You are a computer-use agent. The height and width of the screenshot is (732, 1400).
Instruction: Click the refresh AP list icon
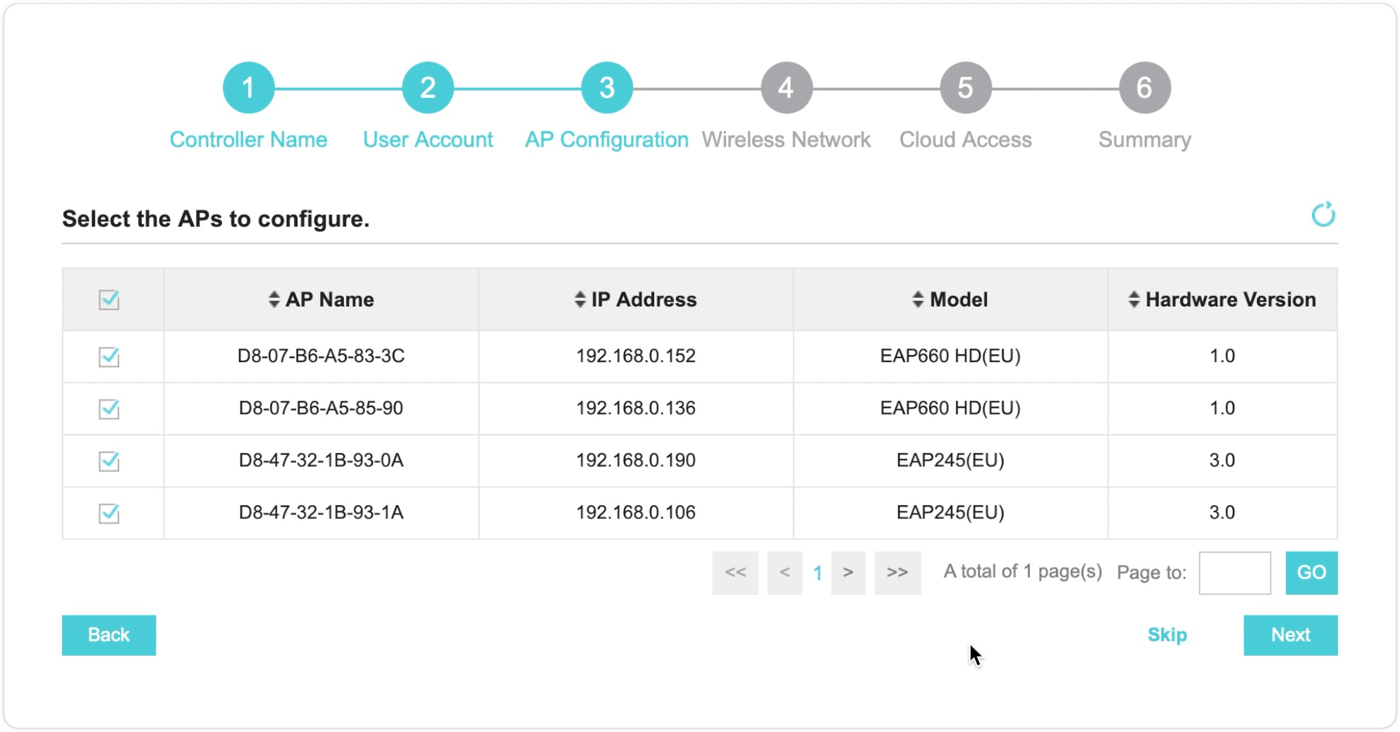[1323, 215]
